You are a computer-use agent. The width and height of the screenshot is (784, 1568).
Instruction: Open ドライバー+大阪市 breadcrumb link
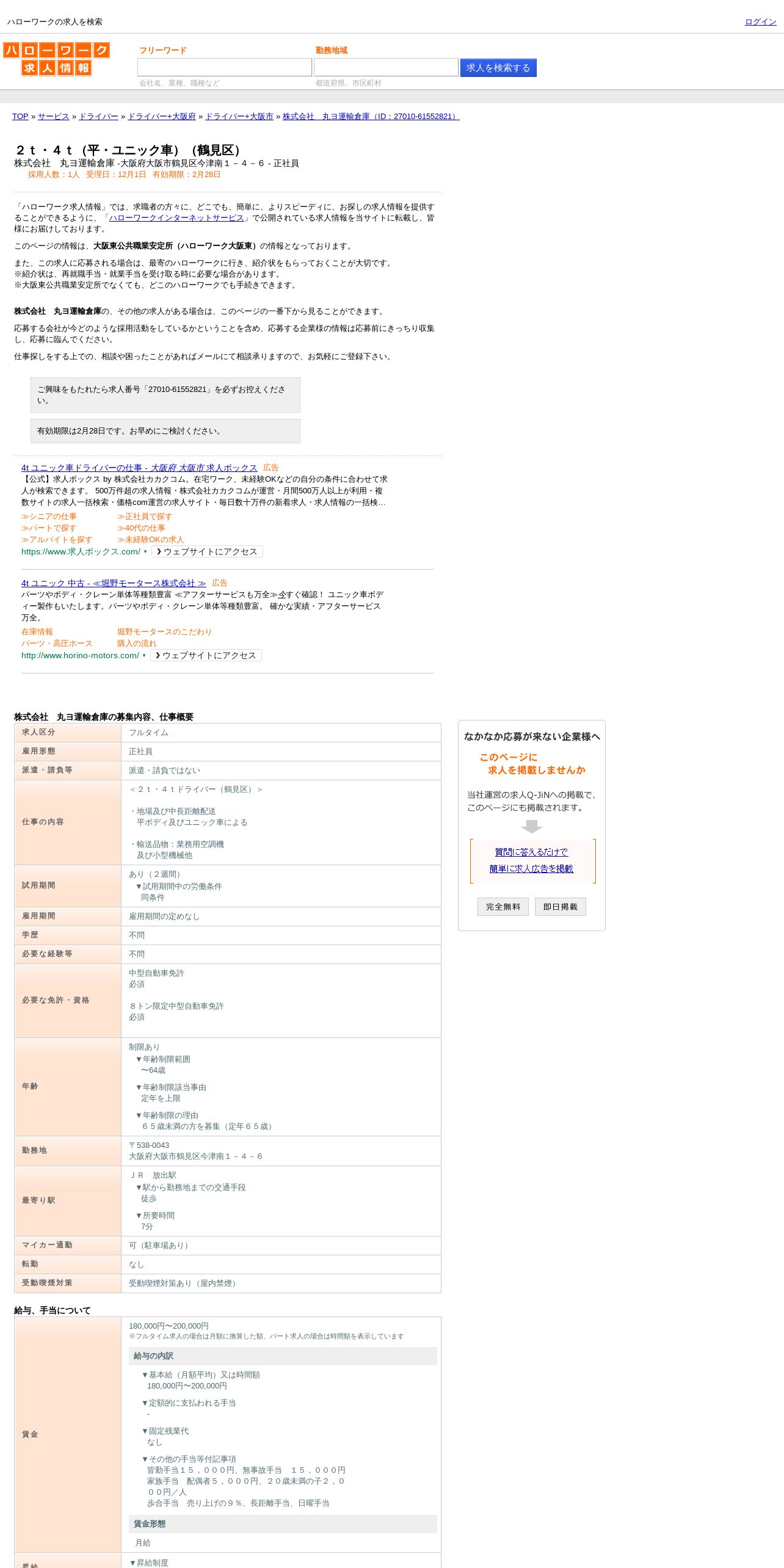point(239,117)
